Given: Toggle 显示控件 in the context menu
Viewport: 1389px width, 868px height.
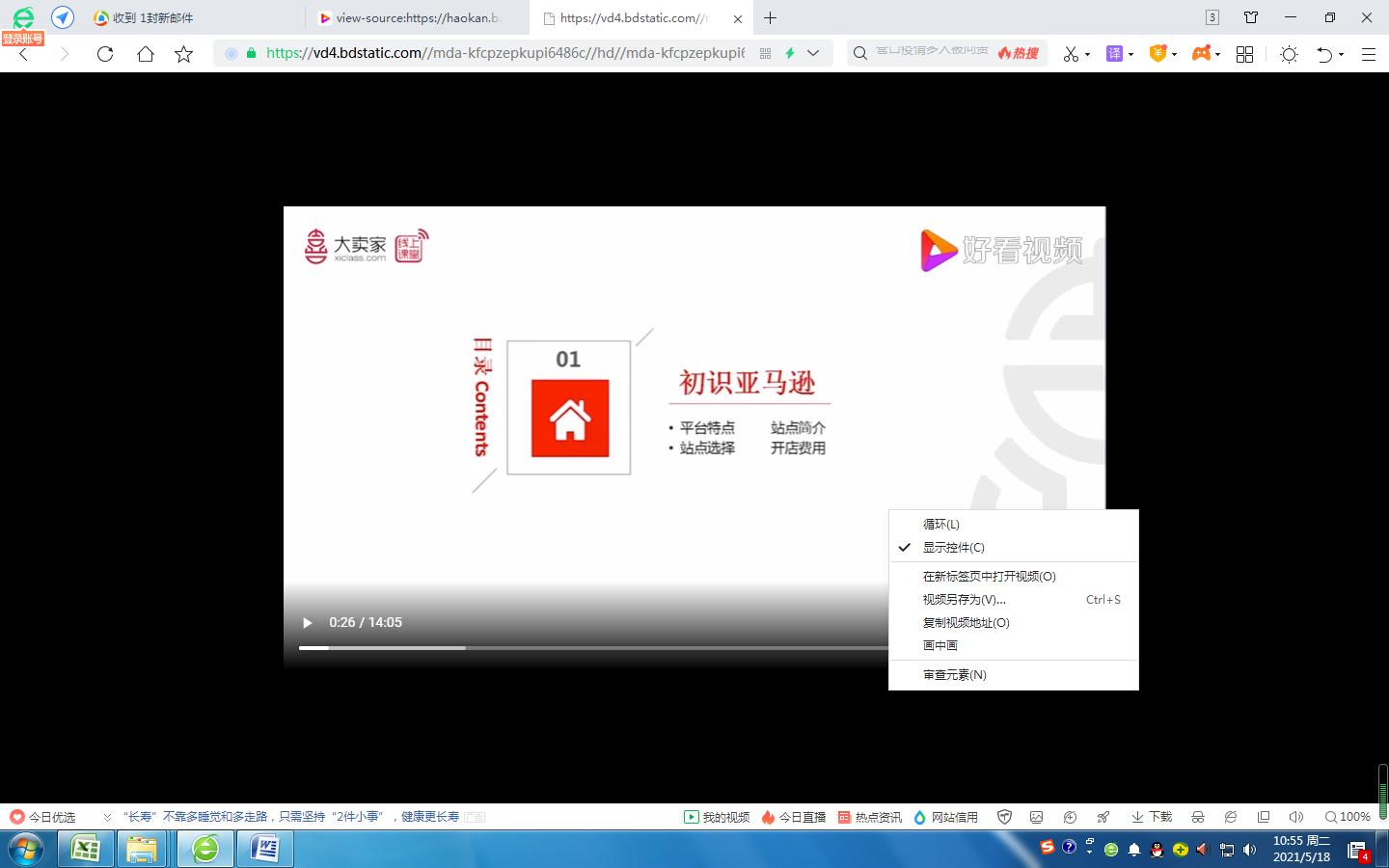Looking at the screenshot, I should [953, 547].
